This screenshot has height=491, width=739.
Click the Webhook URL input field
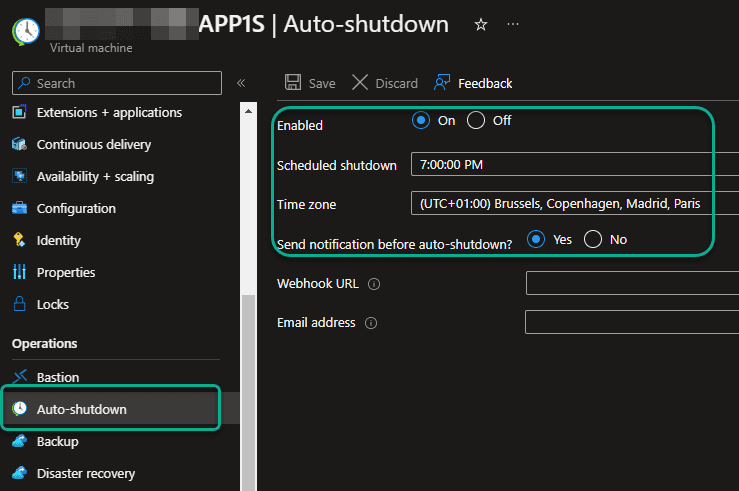[x=632, y=284]
